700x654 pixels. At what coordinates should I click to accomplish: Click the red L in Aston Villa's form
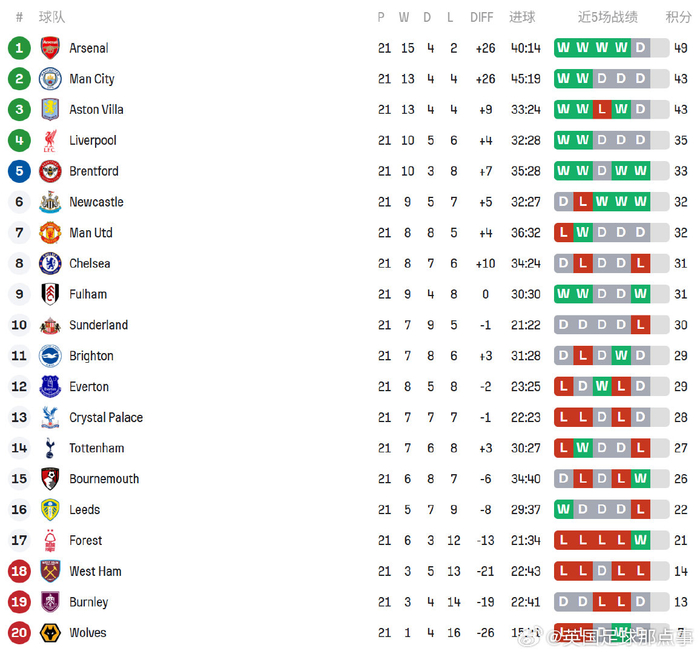click(602, 110)
